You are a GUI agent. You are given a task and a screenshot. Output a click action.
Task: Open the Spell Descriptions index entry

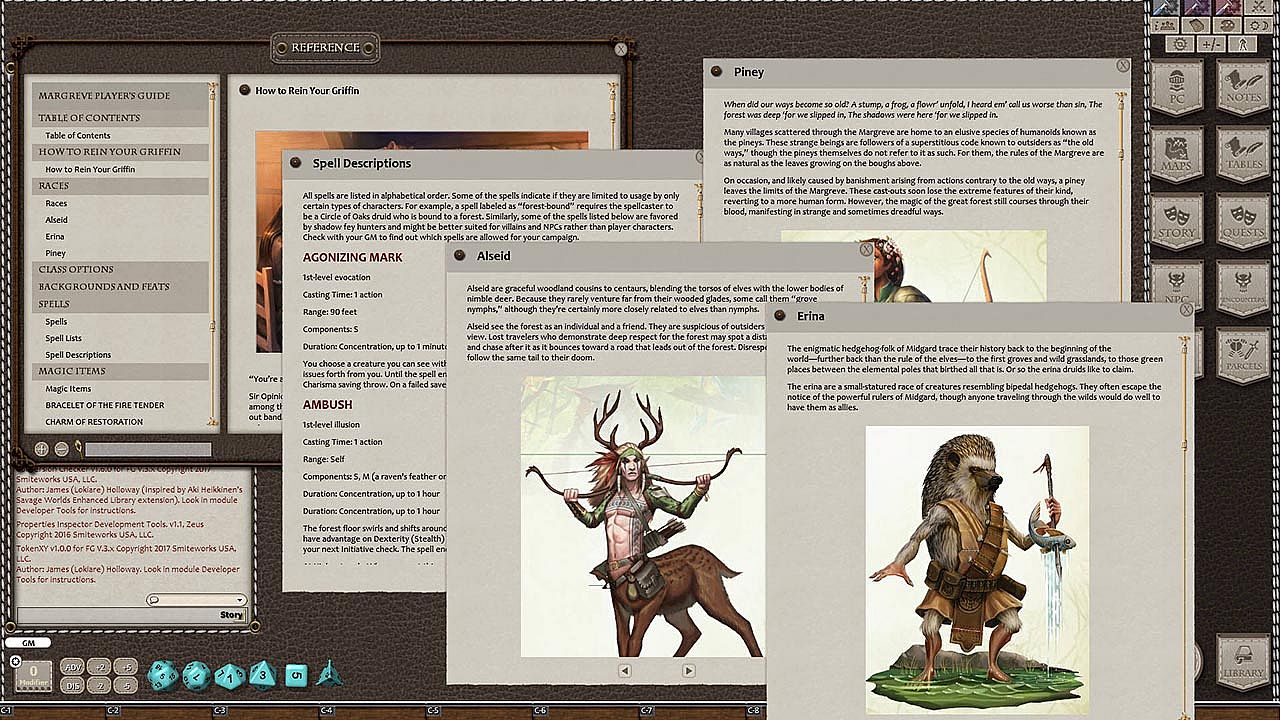[x=78, y=355]
